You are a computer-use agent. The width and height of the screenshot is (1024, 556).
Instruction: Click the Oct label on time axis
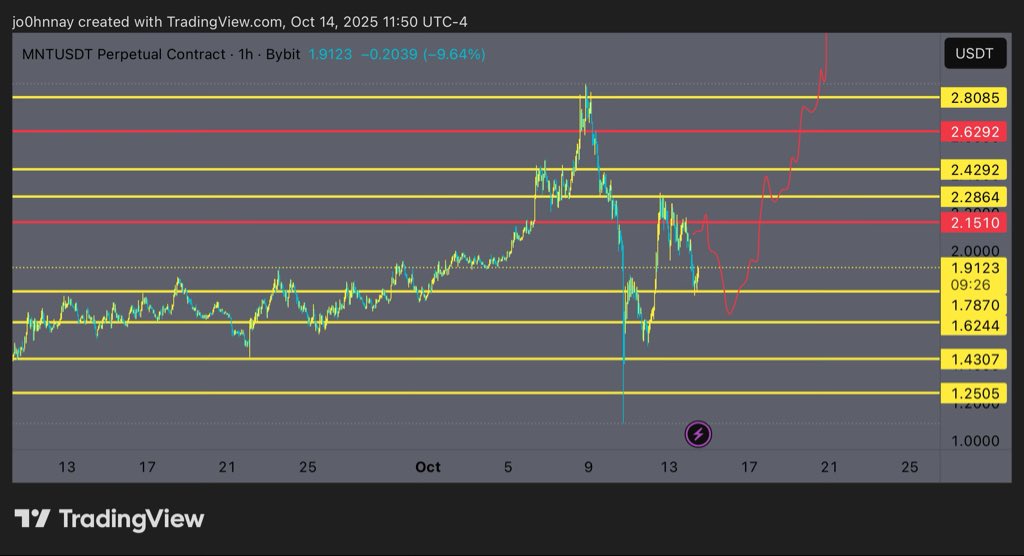428,467
